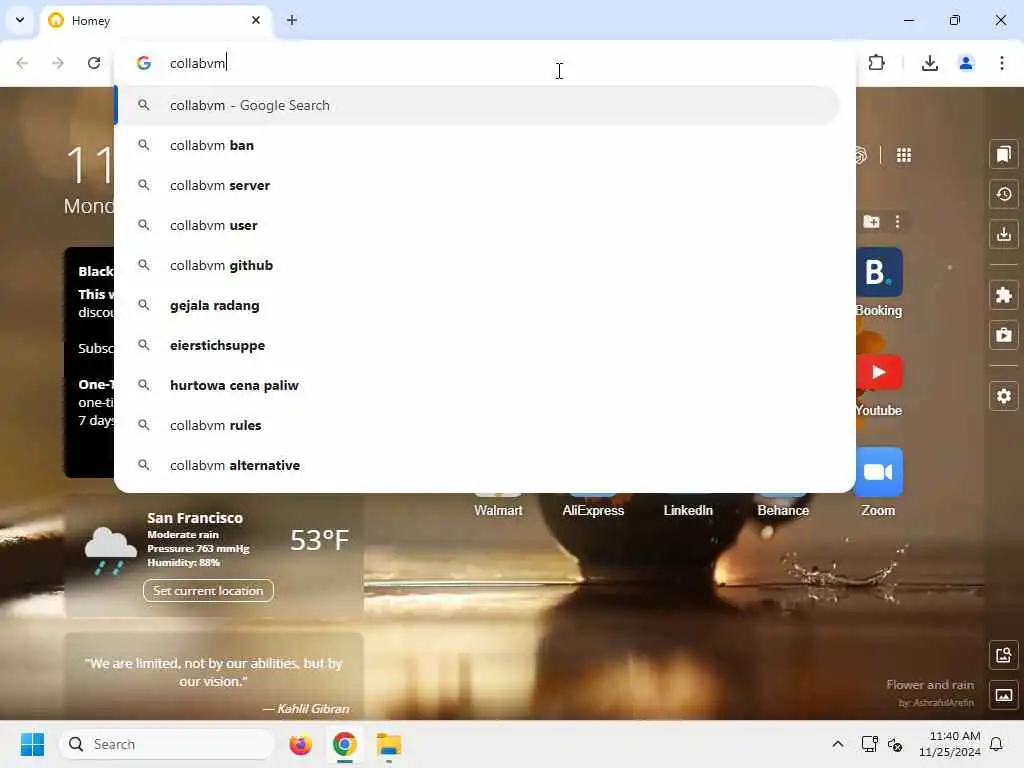Open Chrome downloads icon in toolbar
The height and width of the screenshot is (768, 1024).
930,63
